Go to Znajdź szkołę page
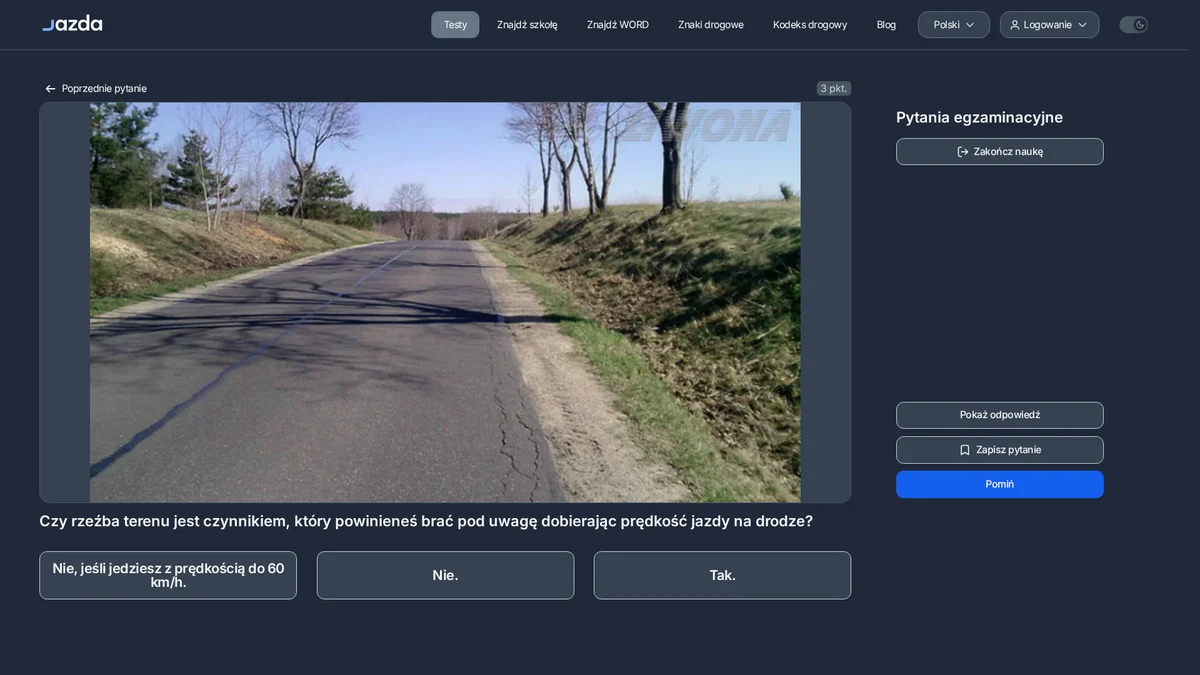The height and width of the screenshot is (675, 1200). [x=527, y=25]
